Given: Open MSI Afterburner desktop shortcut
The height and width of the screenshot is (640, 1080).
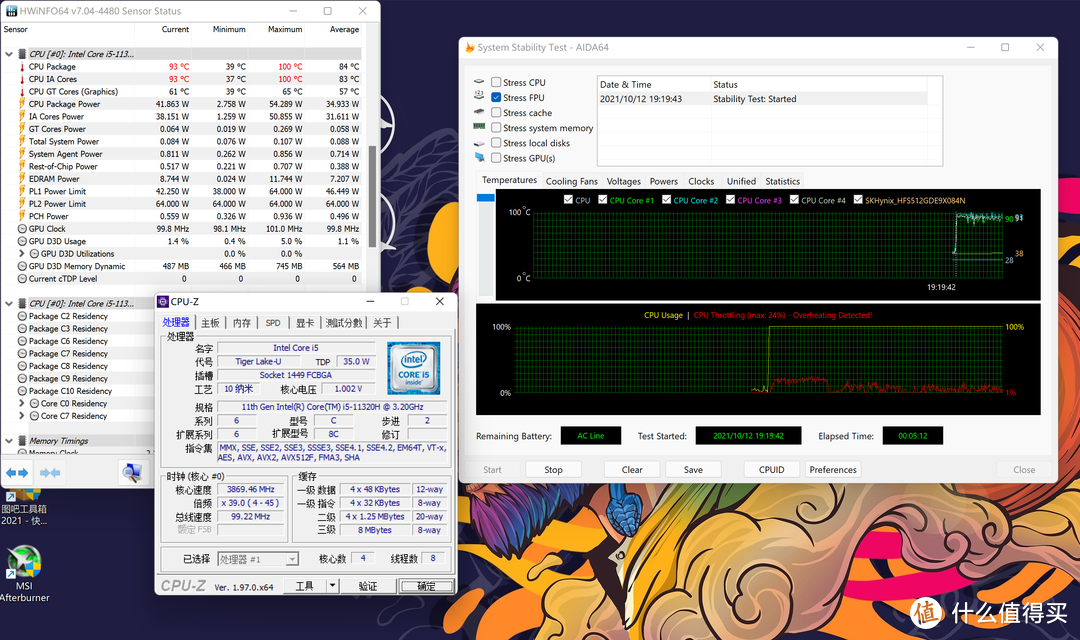Looking at the screenshot, I should [24, 573].
